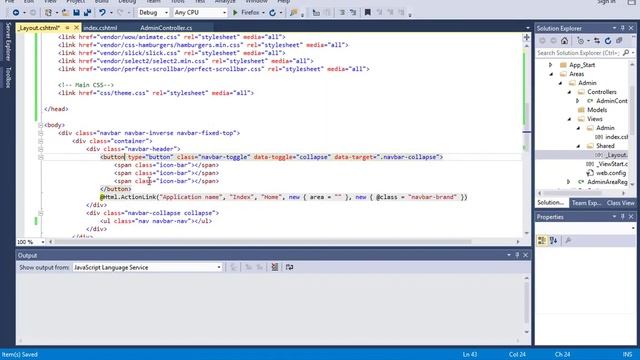
Task: Click the Search Solution Explorer input field
Action: [x=578, y=53]
